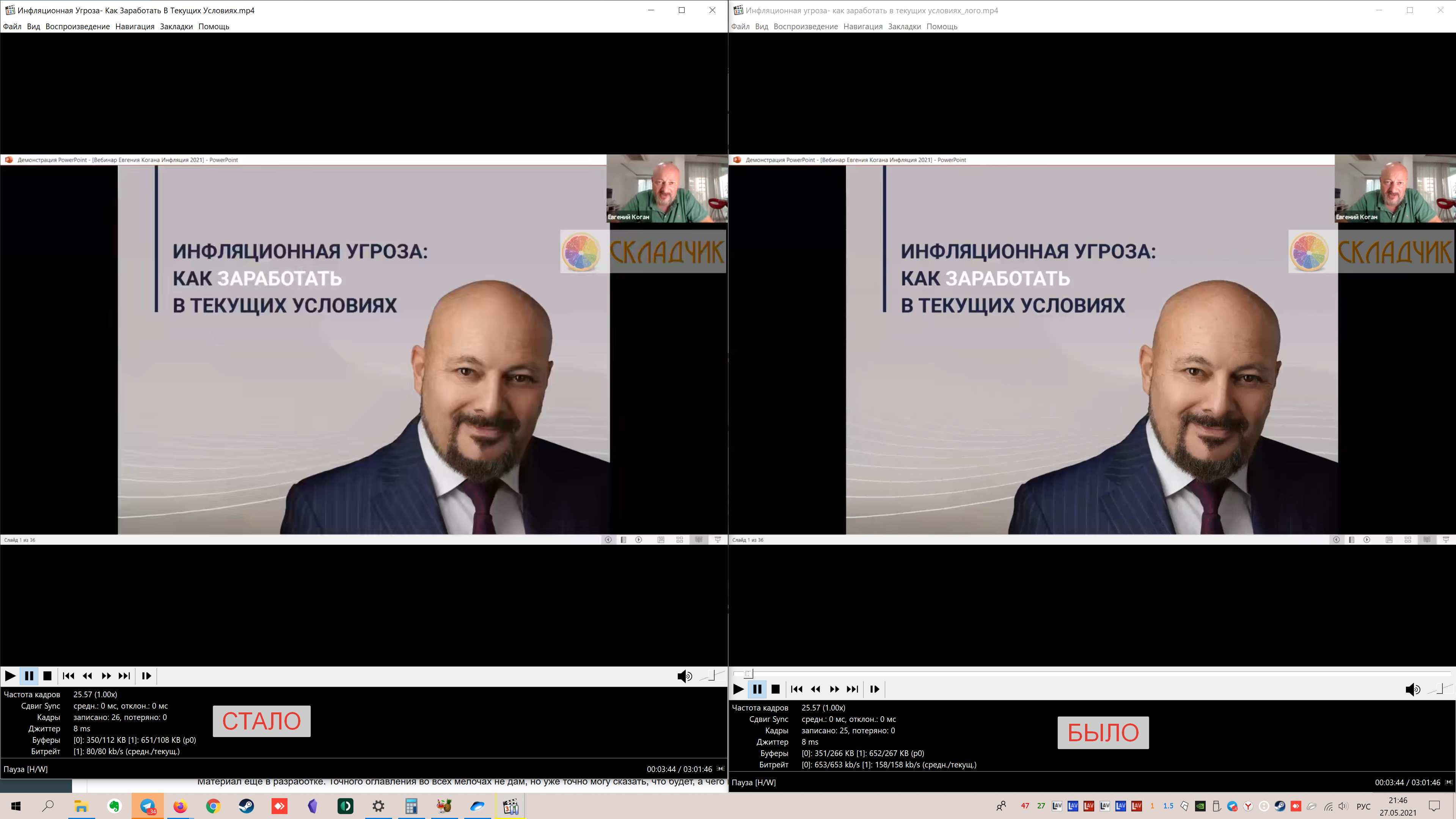This screenshot has width=1456, height=819.
Task: Click fast-forward icon in the left player
Action: 106,676
